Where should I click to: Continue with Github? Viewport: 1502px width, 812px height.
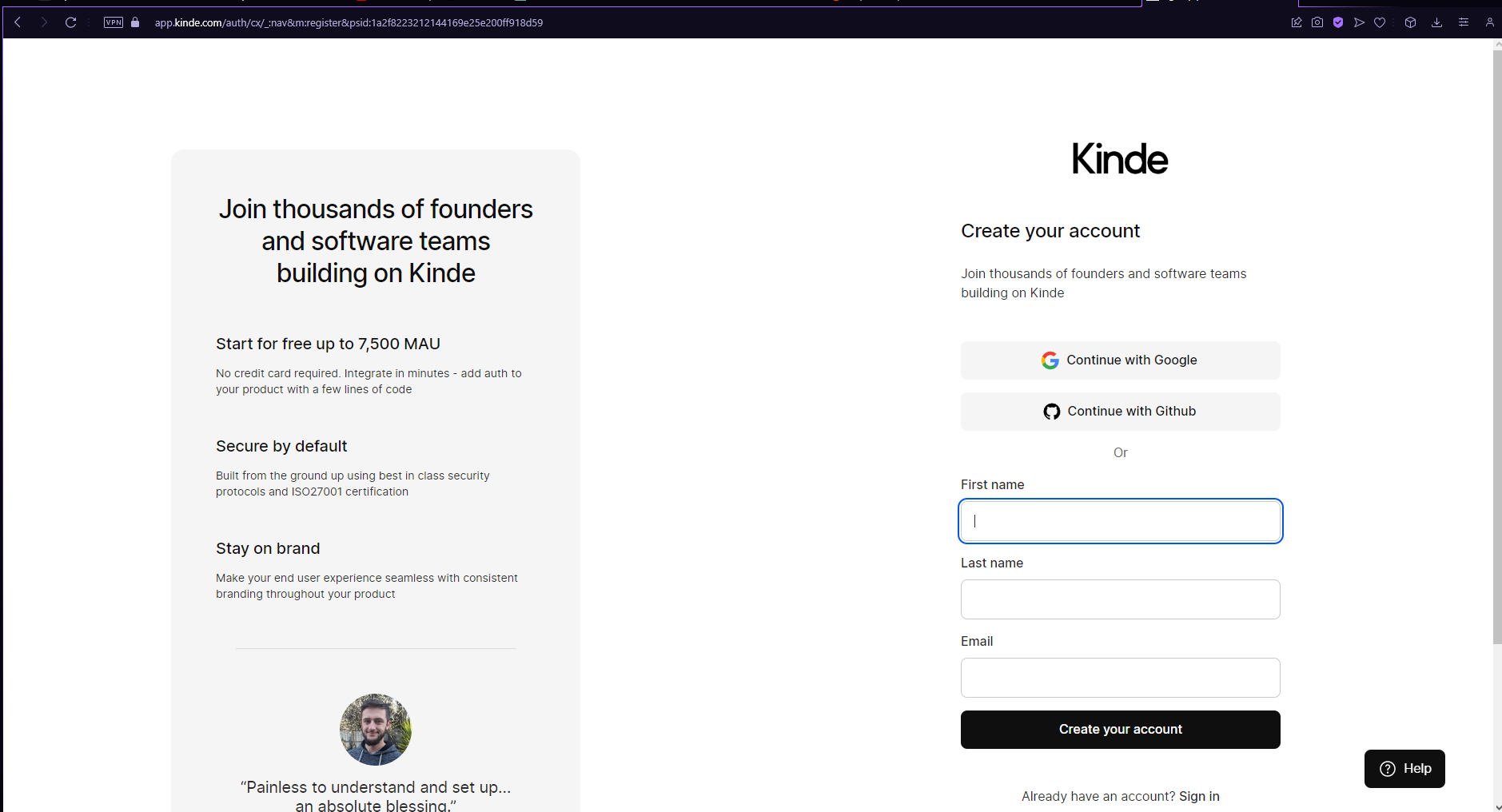point(1120,411)
